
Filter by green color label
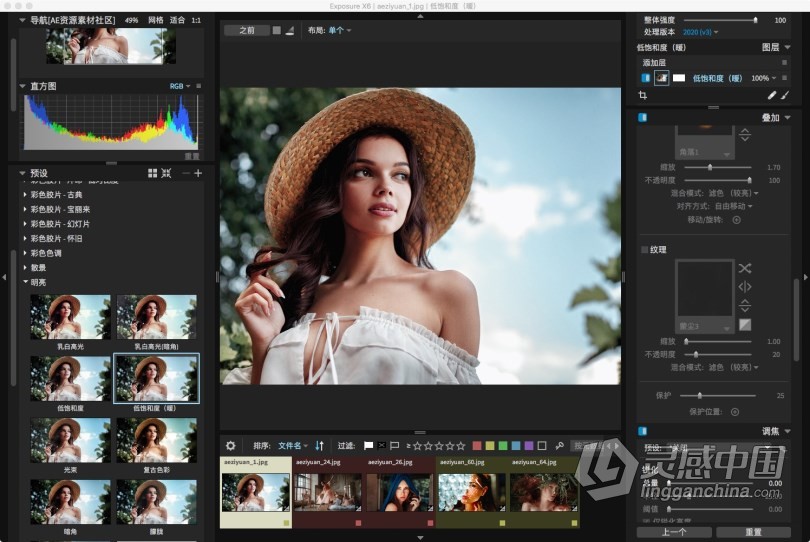click(x=503, y=445)
